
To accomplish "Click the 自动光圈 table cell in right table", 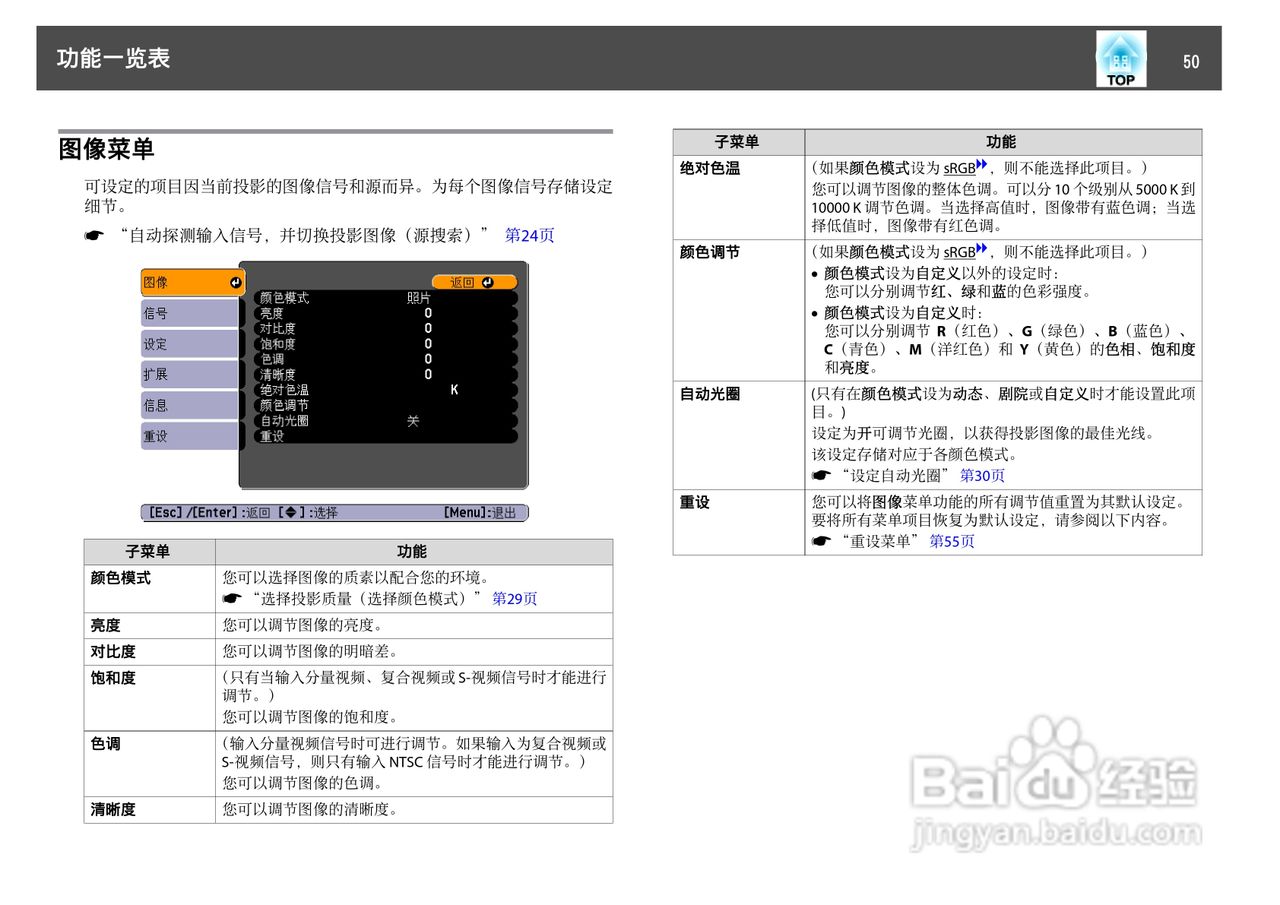I will (738, 435).
